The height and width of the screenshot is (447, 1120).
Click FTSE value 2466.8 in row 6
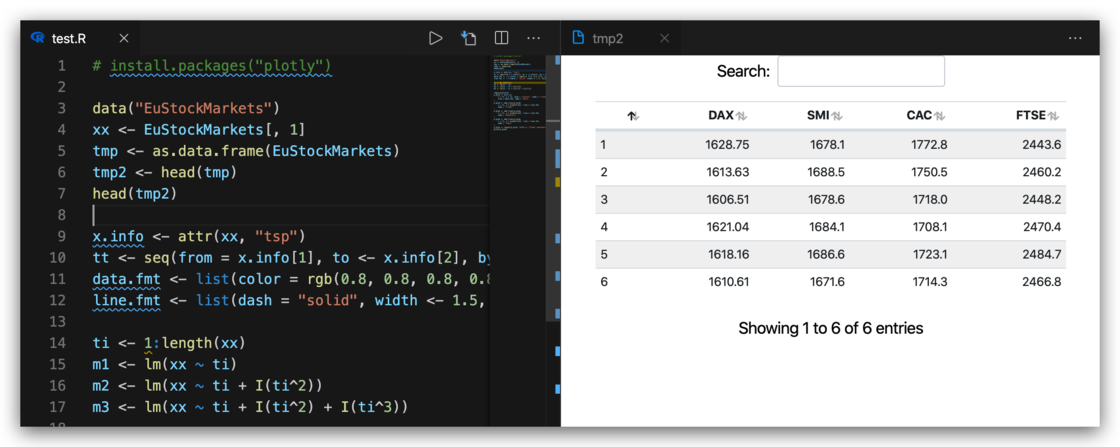click(1041, 282)
